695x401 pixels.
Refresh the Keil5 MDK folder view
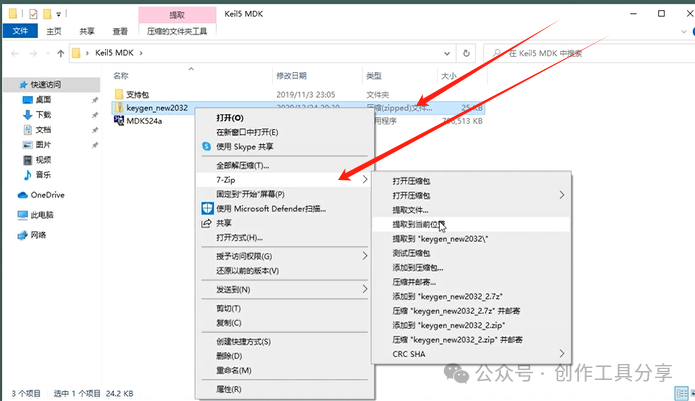click(466, 53)
